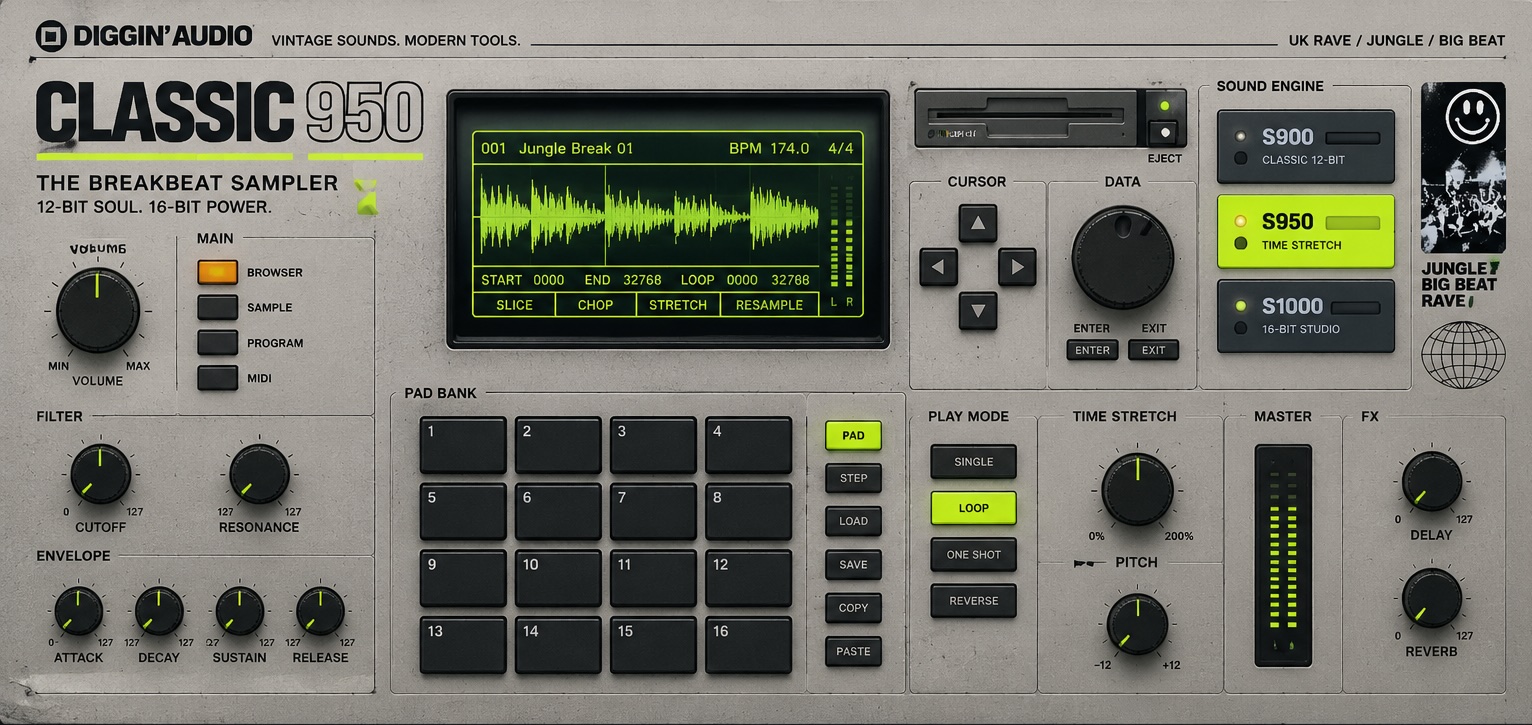Click the Copy button
The height and width of the screenshot is (725, 1532).
[853, 608]
